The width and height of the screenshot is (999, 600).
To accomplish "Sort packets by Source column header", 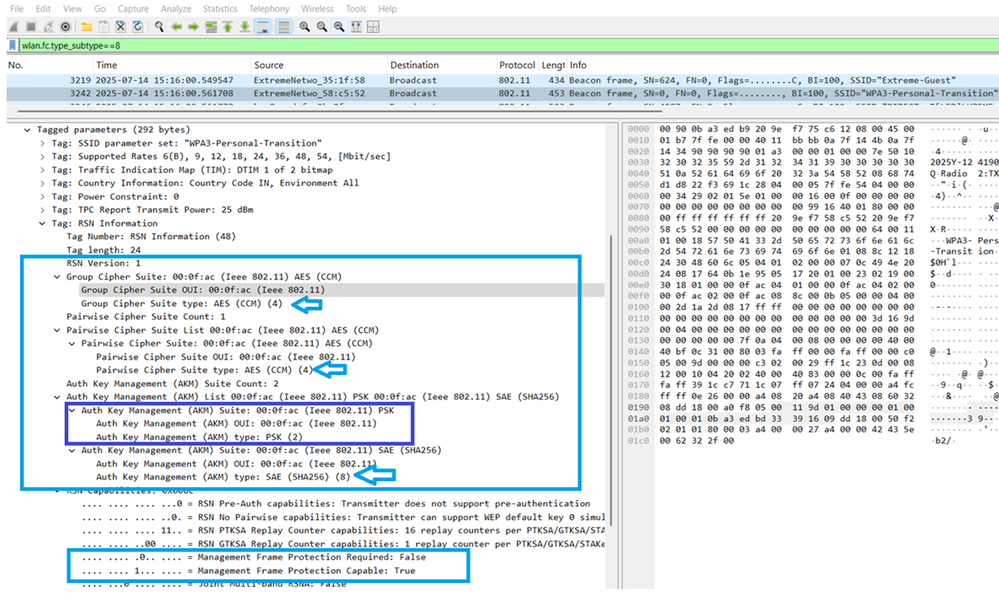I will pyautogui.click(x=319, y=65).
